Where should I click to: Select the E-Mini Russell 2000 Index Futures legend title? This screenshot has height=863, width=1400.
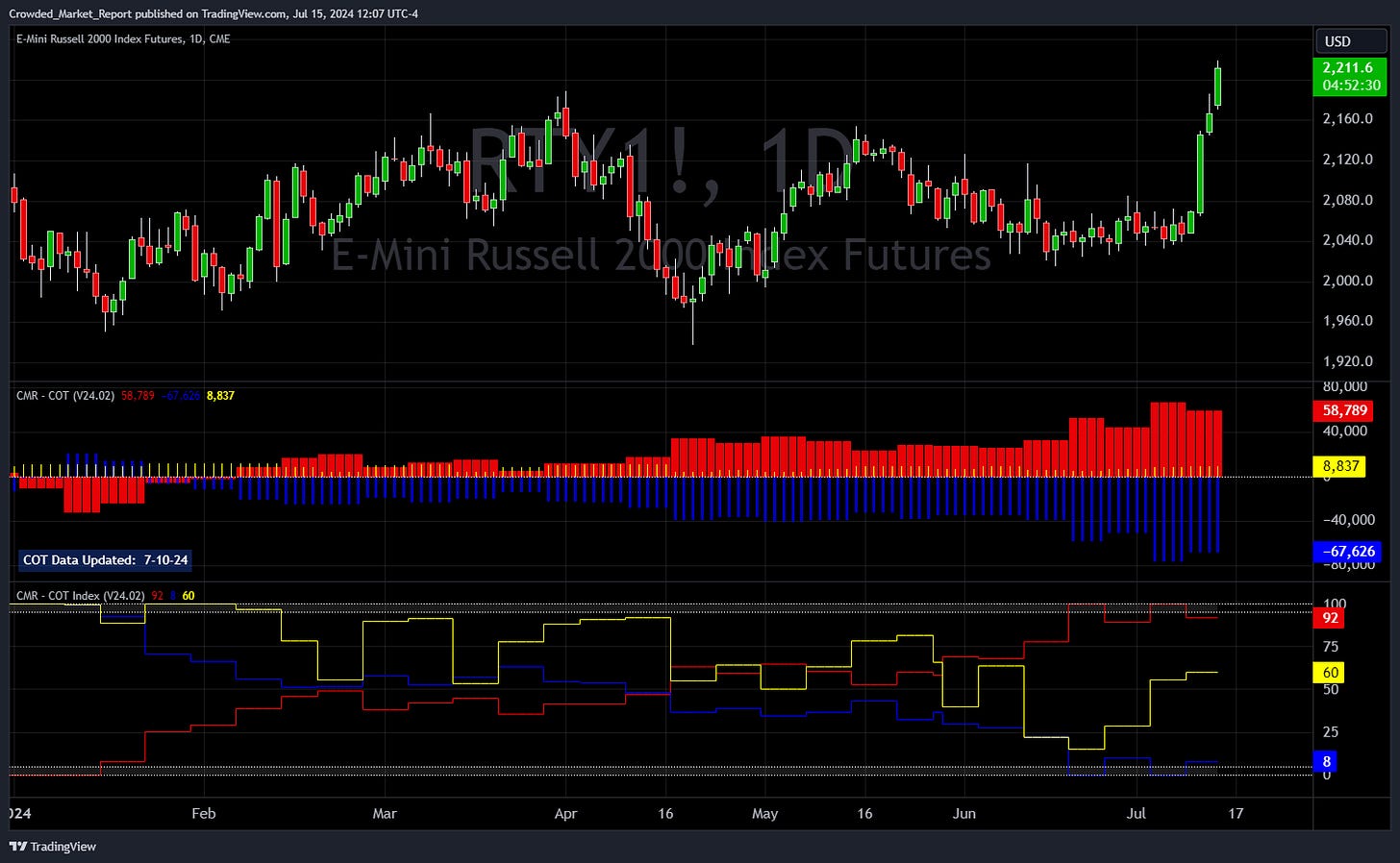(123, 39)
